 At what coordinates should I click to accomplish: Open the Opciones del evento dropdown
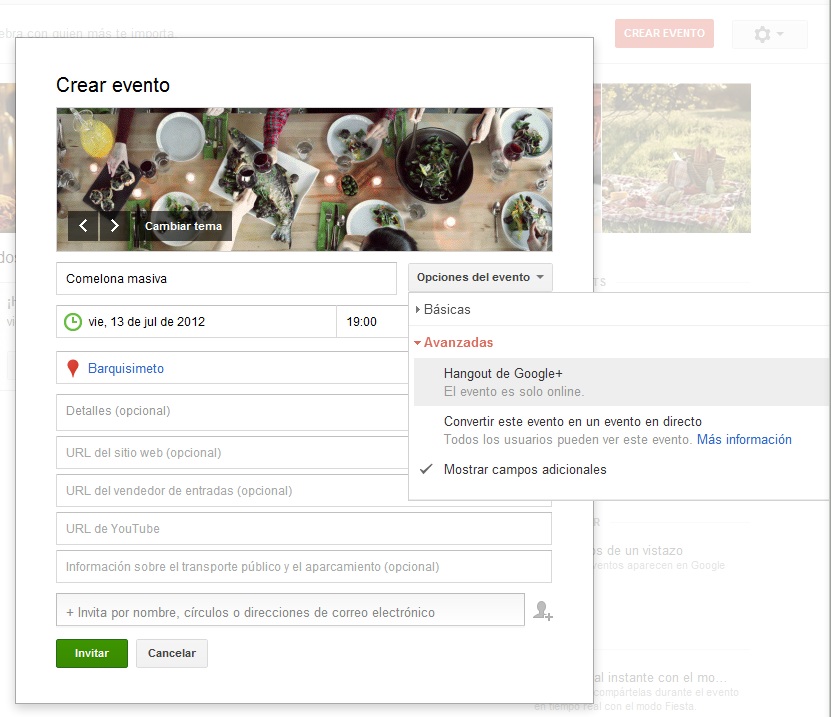click(x=479, y=278)
